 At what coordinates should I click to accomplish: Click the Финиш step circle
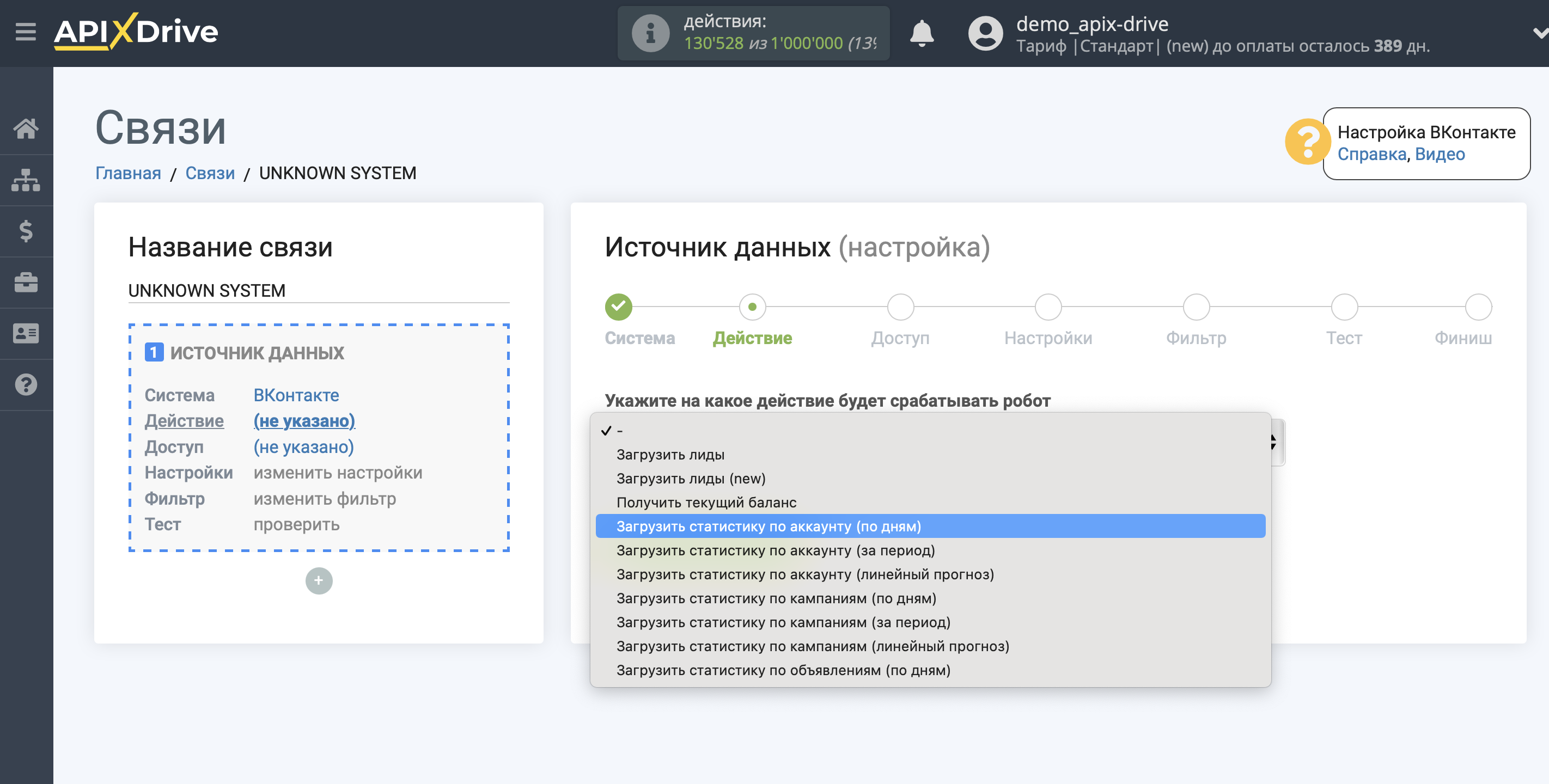(x=1478, y=307)
